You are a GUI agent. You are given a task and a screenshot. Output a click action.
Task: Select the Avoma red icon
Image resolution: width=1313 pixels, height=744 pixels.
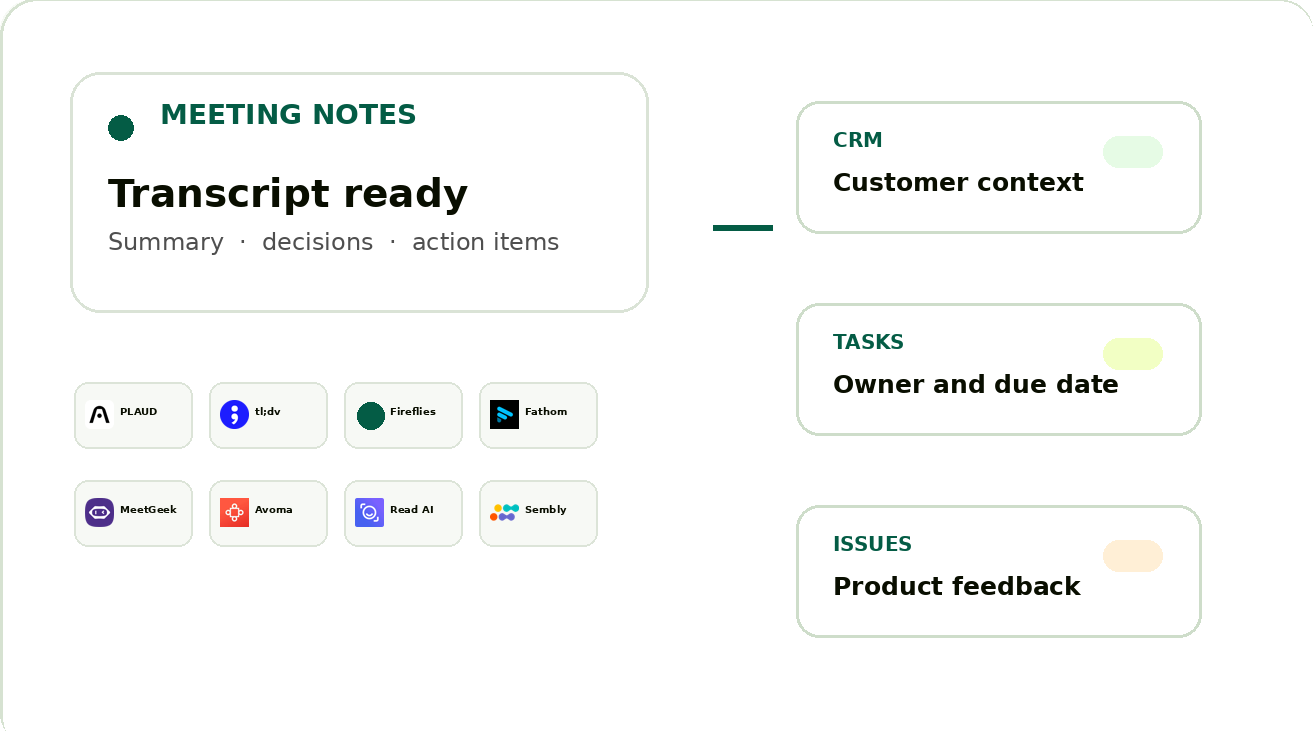[x=234, y=513]
